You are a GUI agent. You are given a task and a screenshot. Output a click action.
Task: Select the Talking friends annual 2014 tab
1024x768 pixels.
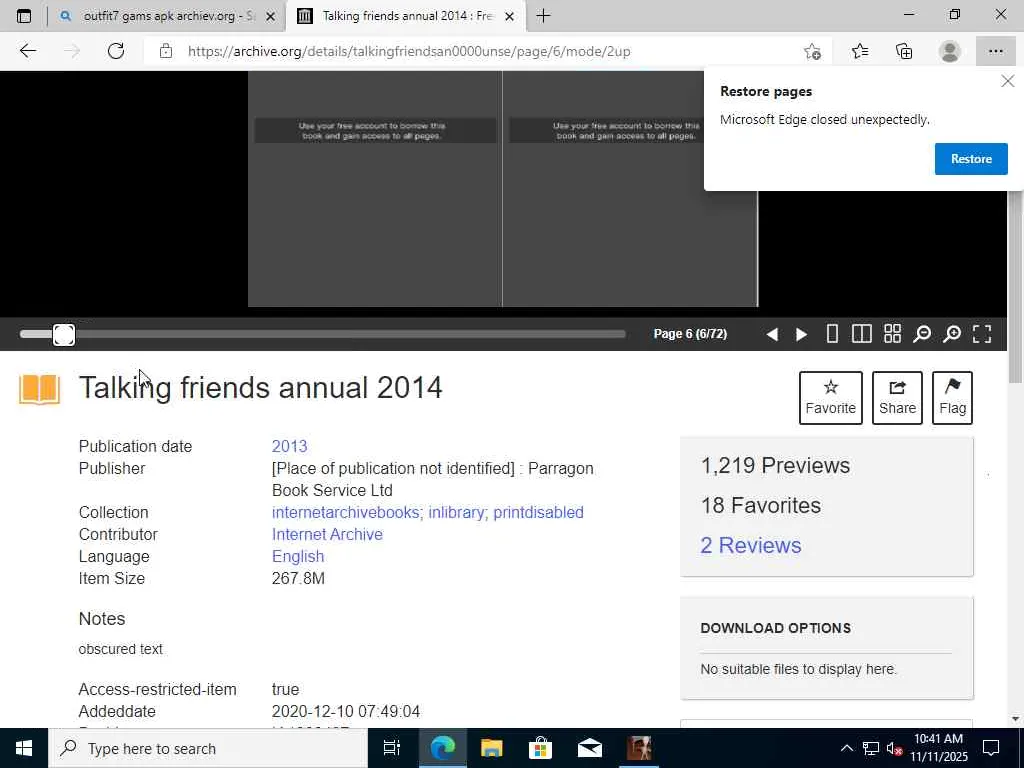(x=404, y=16)
